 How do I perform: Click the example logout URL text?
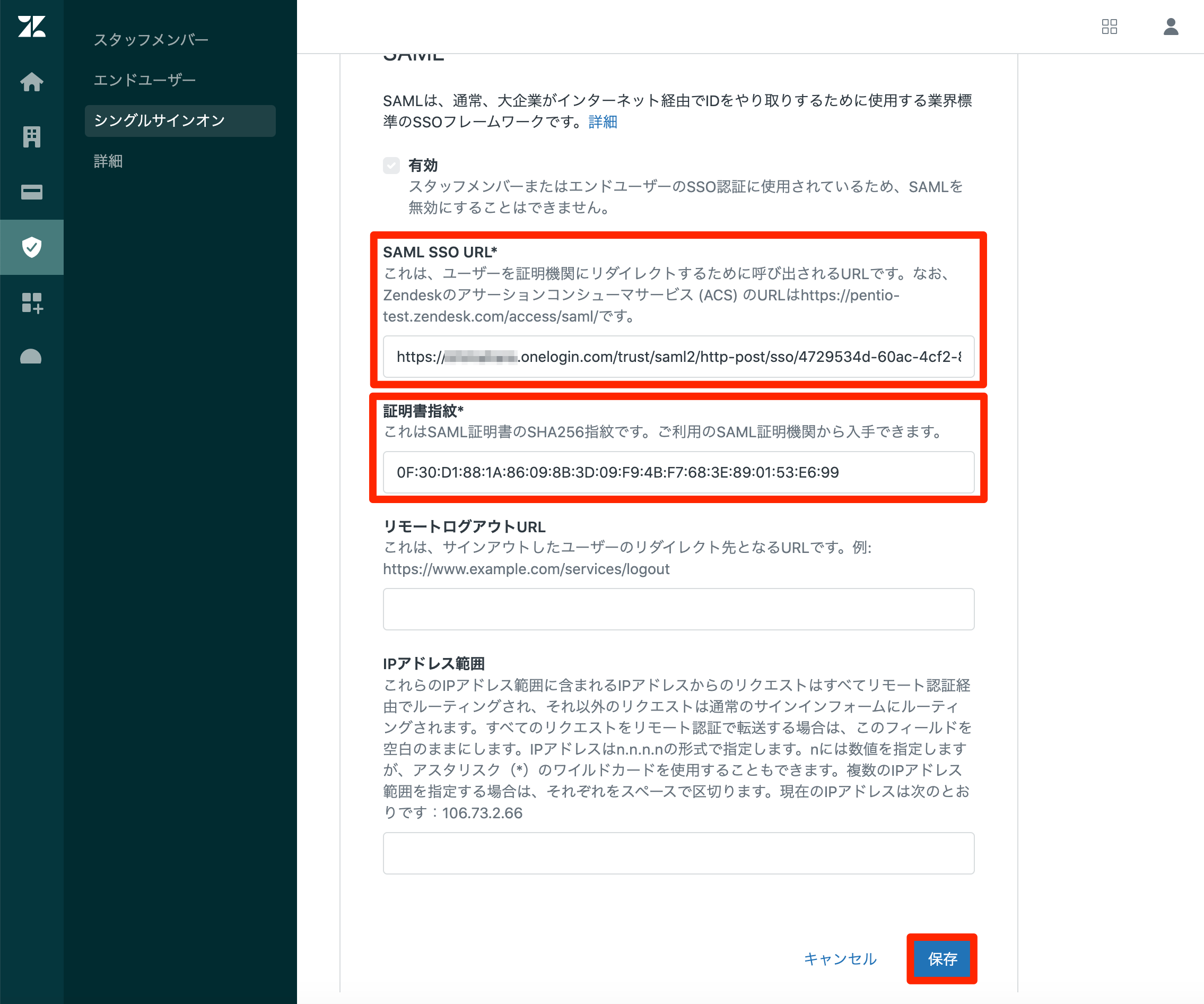(x=526, y=569)
